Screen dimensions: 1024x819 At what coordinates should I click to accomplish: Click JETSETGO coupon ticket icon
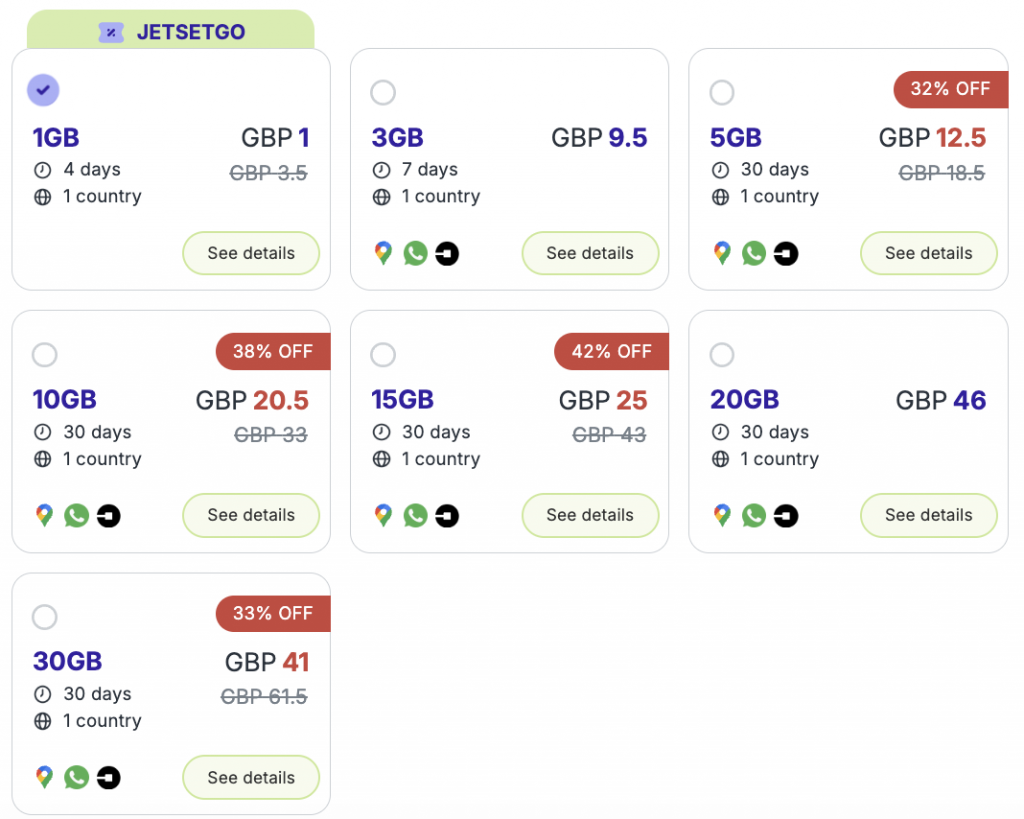pos(111,32)
